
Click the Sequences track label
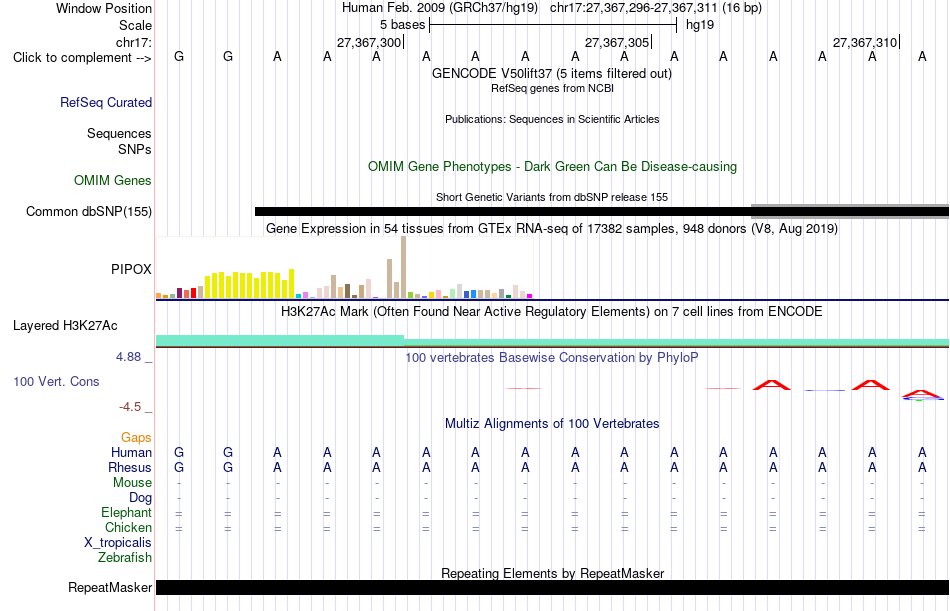119,133
